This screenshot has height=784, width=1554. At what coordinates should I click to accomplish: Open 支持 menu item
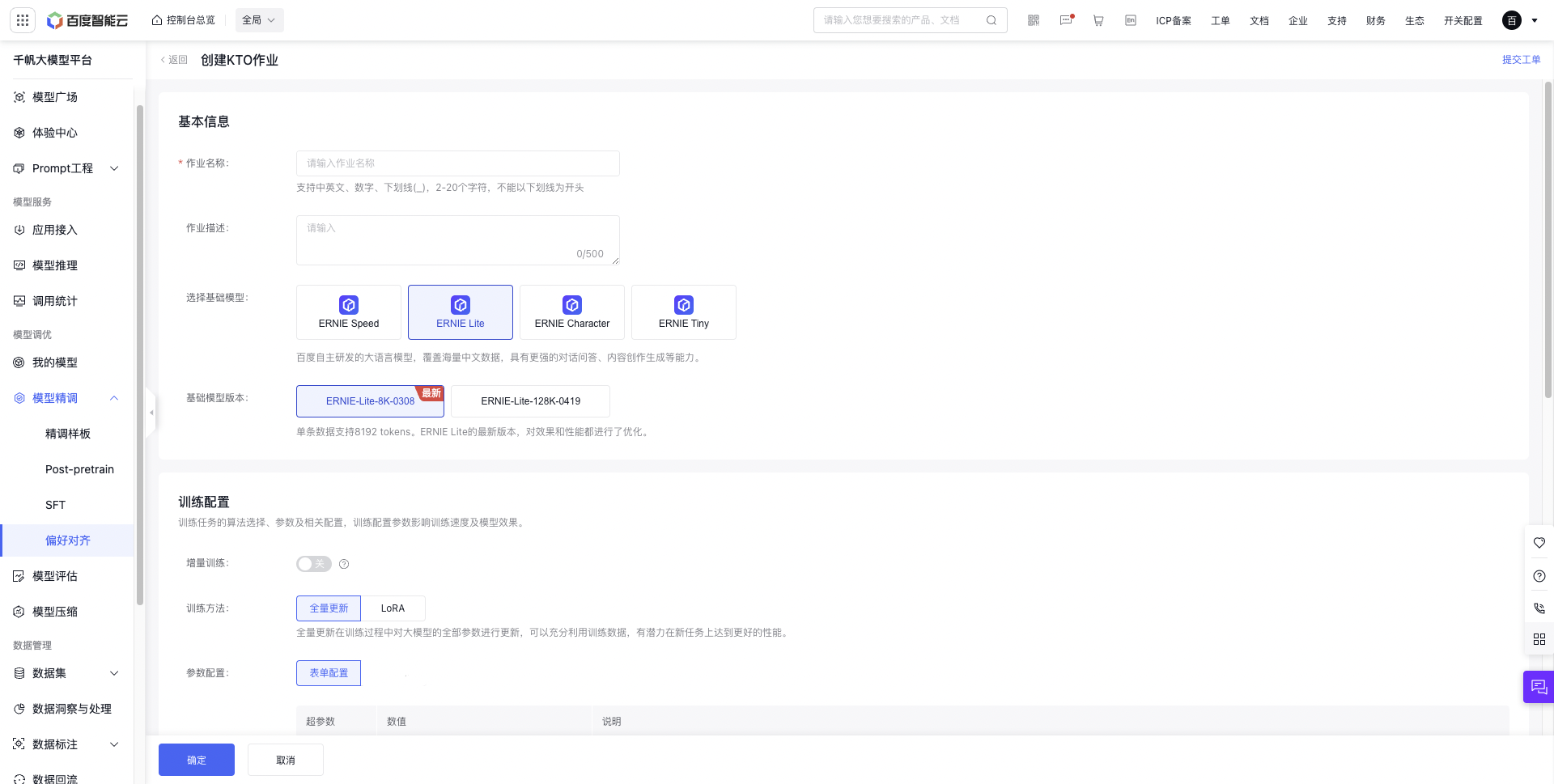[x=1337, y=21]
